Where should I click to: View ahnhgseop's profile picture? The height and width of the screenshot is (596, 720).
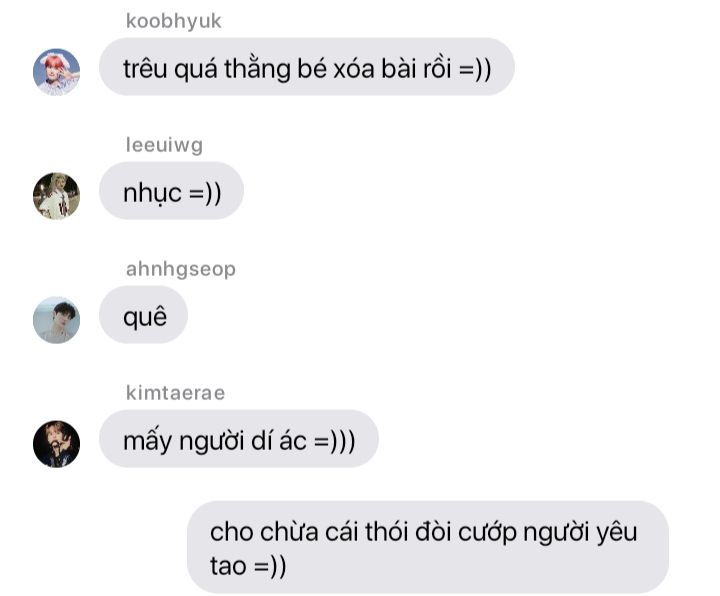pos(56,320)
